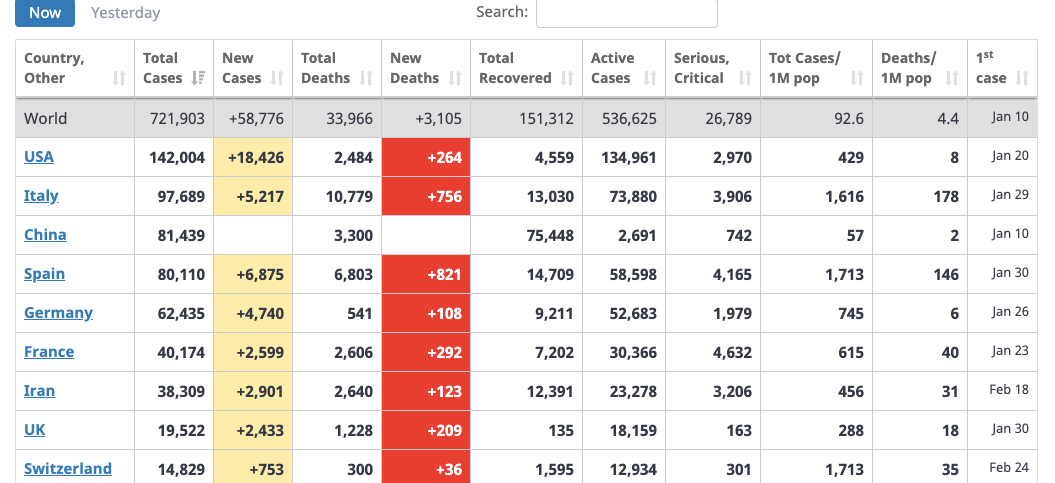Image resolution: width=1055 pixels, height=483 pixels.
Task: Sort by Deaths/1M pop arrows icon
Action: point(952,78)
